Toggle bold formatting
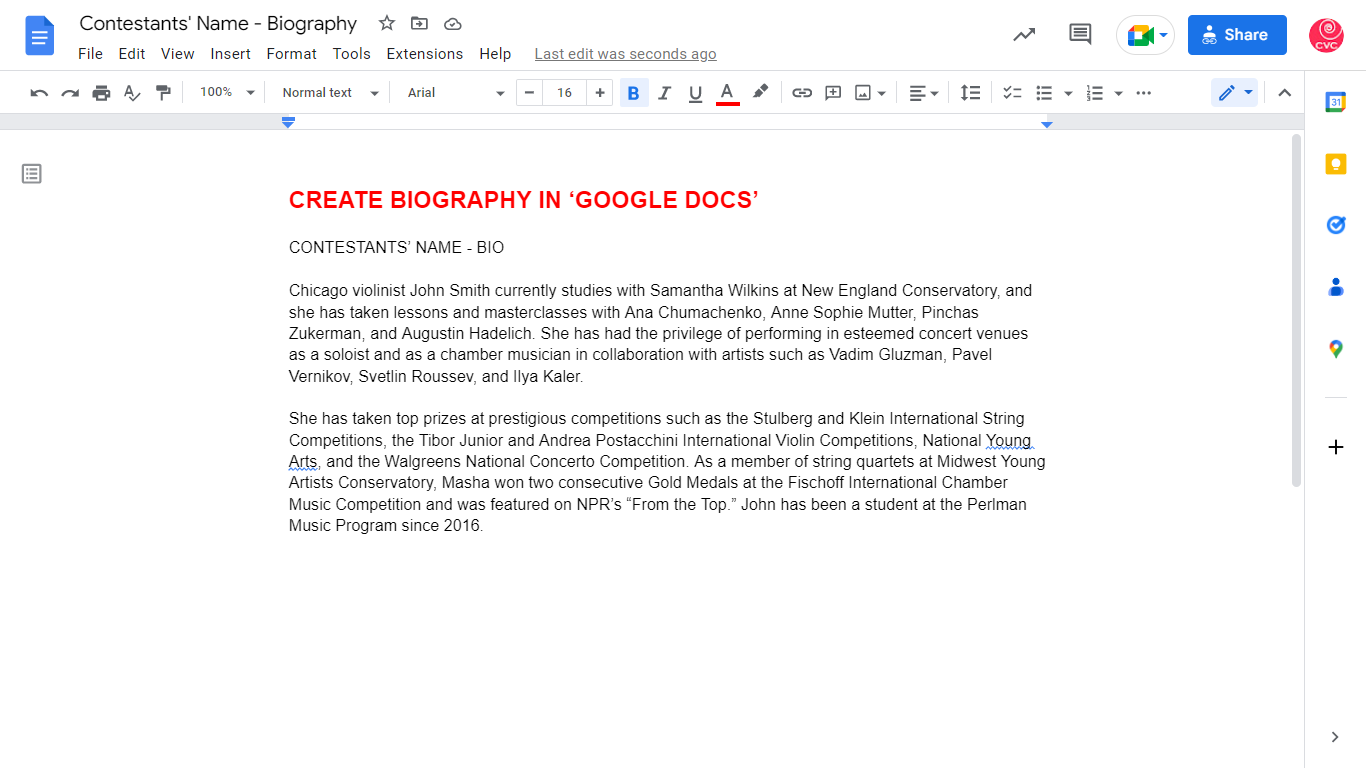The width and height of the screenshot is (1366, 768). tap(633, 93)
